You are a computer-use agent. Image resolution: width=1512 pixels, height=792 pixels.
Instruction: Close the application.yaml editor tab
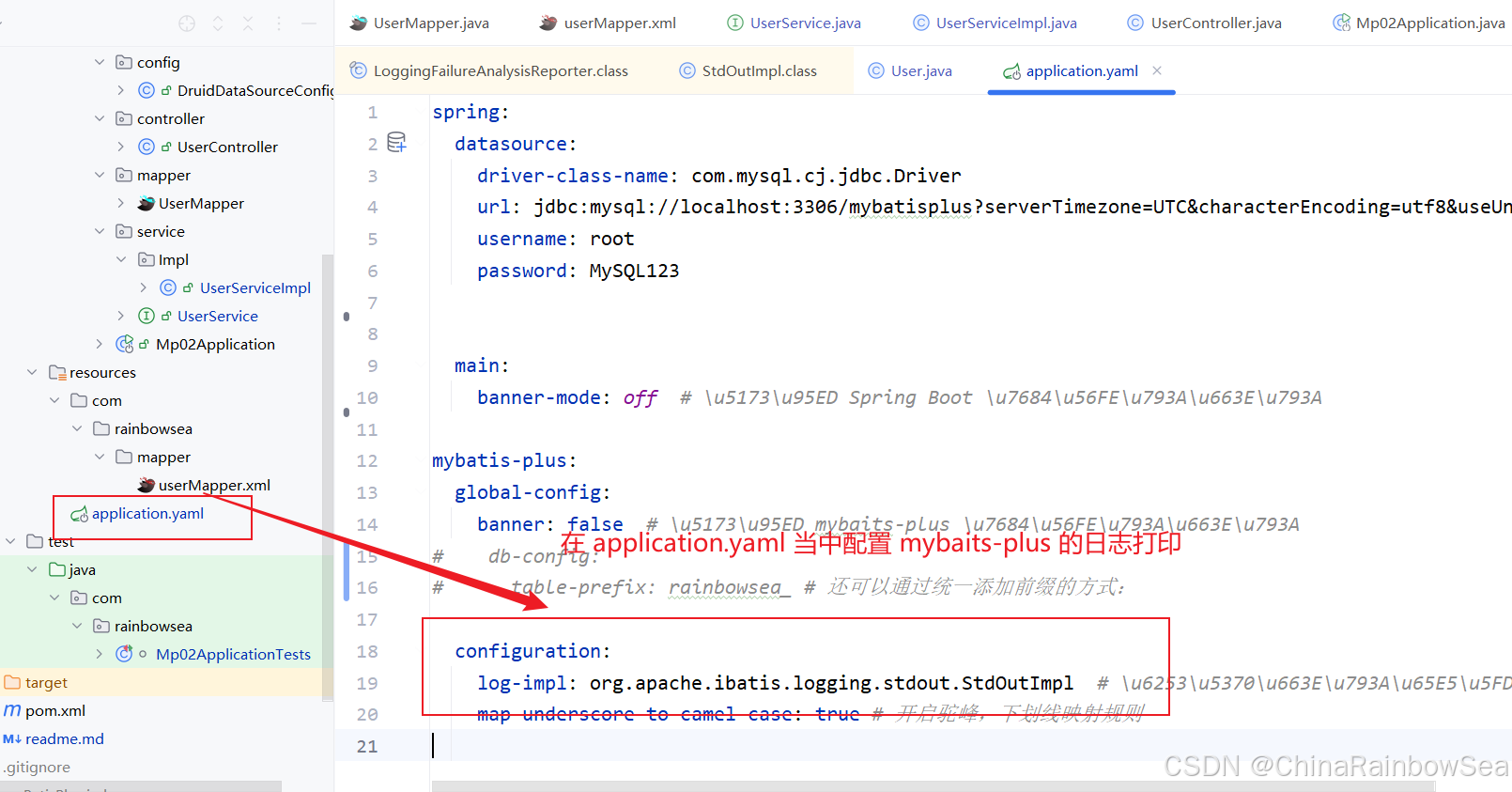(1157, 70)
